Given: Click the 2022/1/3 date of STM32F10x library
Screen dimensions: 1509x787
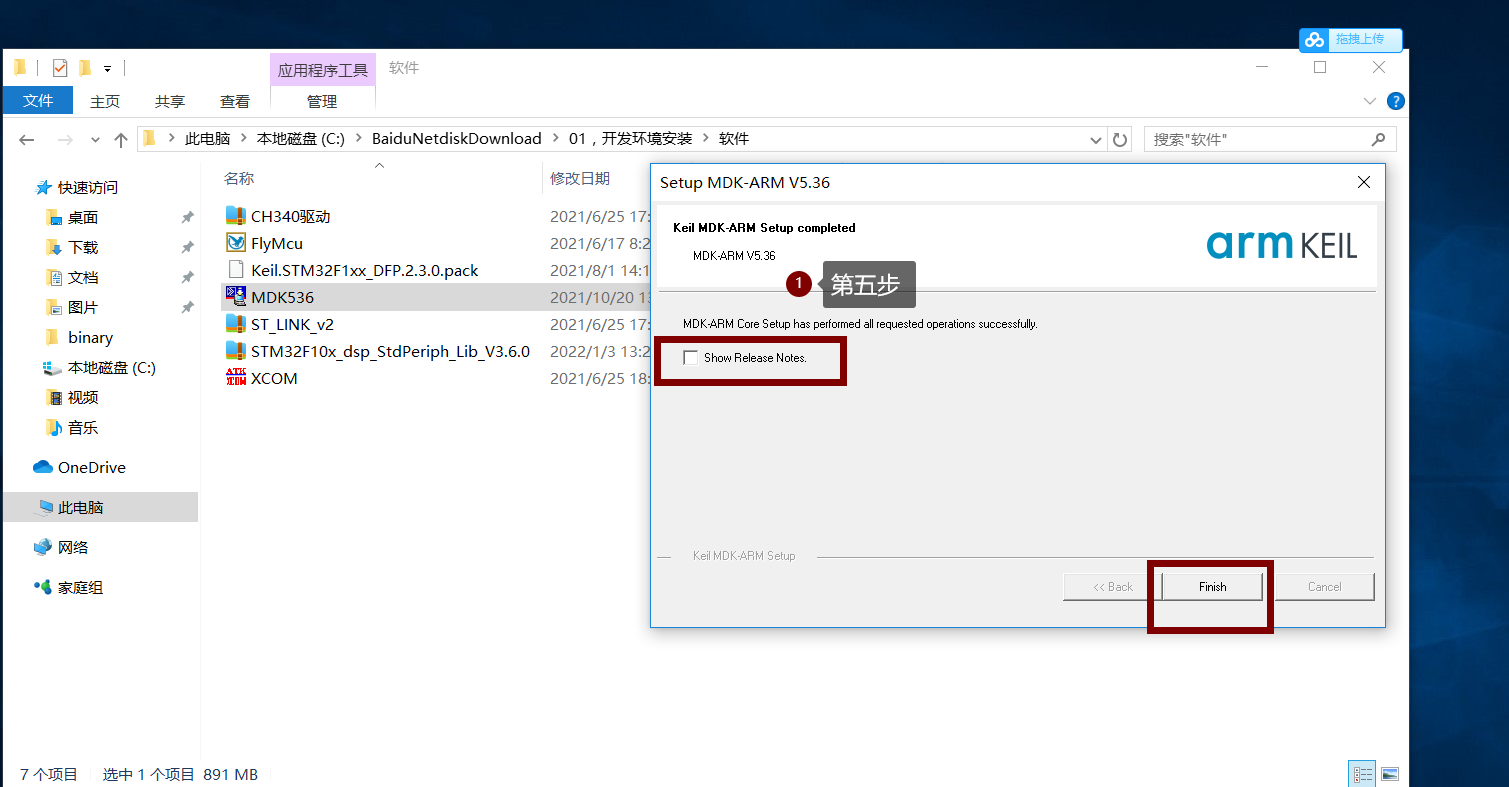Looking at the screenshot, I should (599, 351).
